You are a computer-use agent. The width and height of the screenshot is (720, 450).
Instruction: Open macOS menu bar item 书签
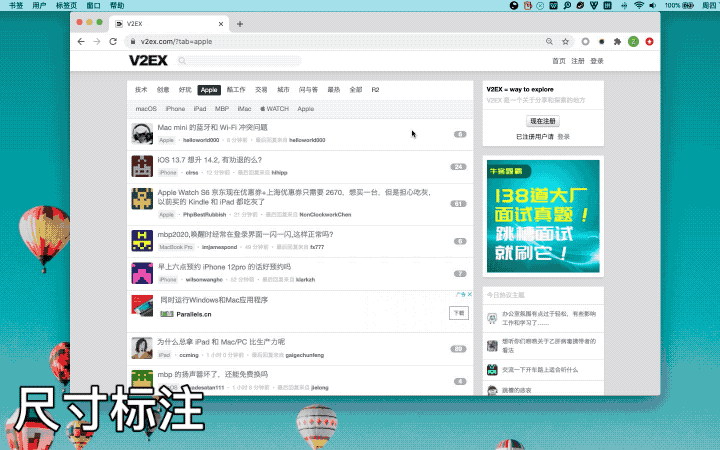16,6
